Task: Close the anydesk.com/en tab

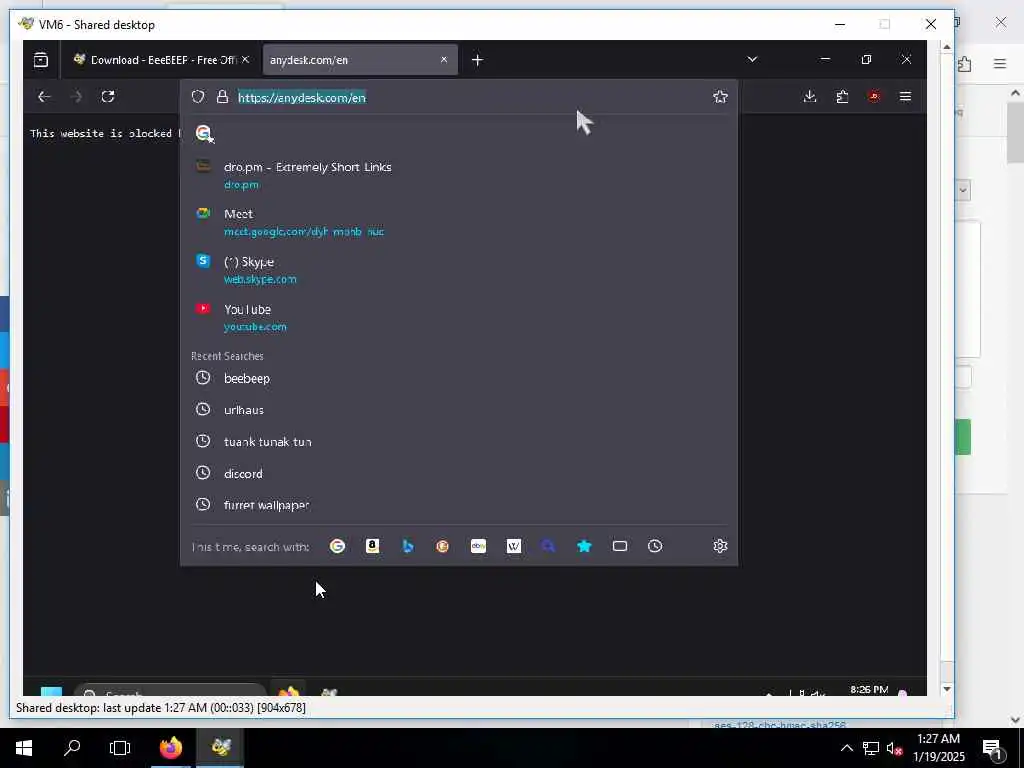Action: coord(444,59)
